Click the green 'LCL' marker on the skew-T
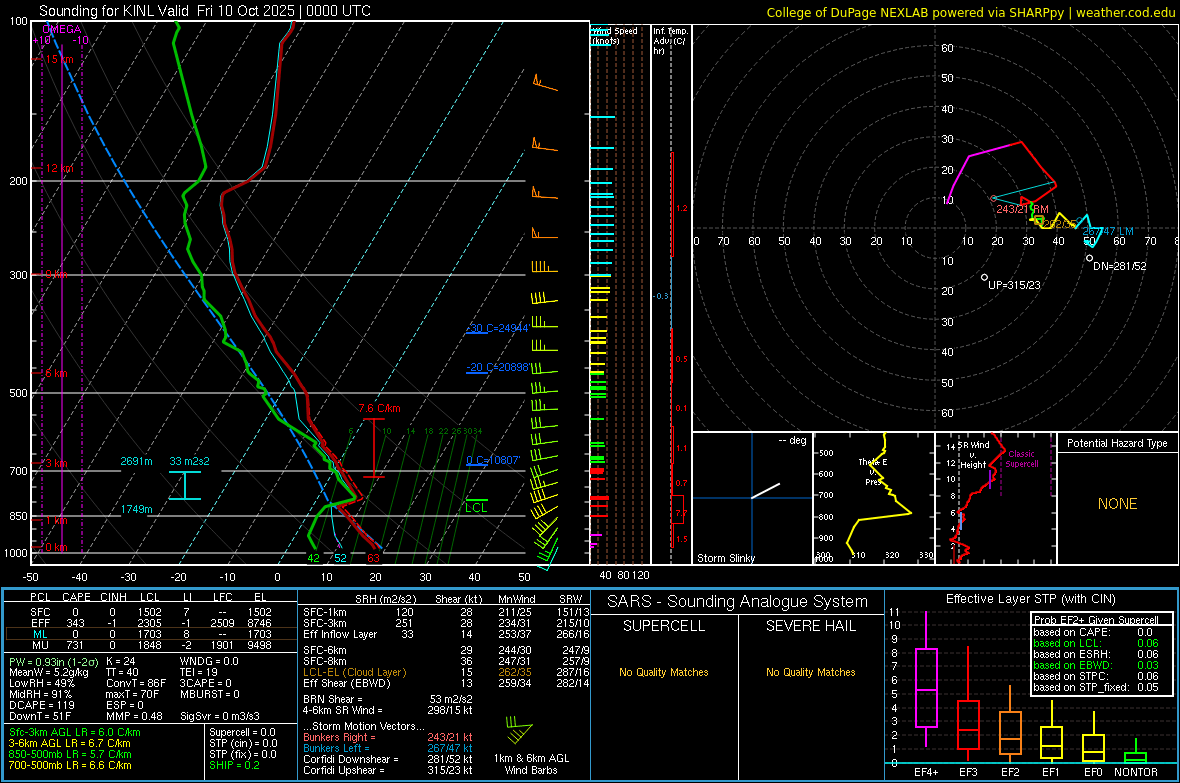 pos(476,507)
